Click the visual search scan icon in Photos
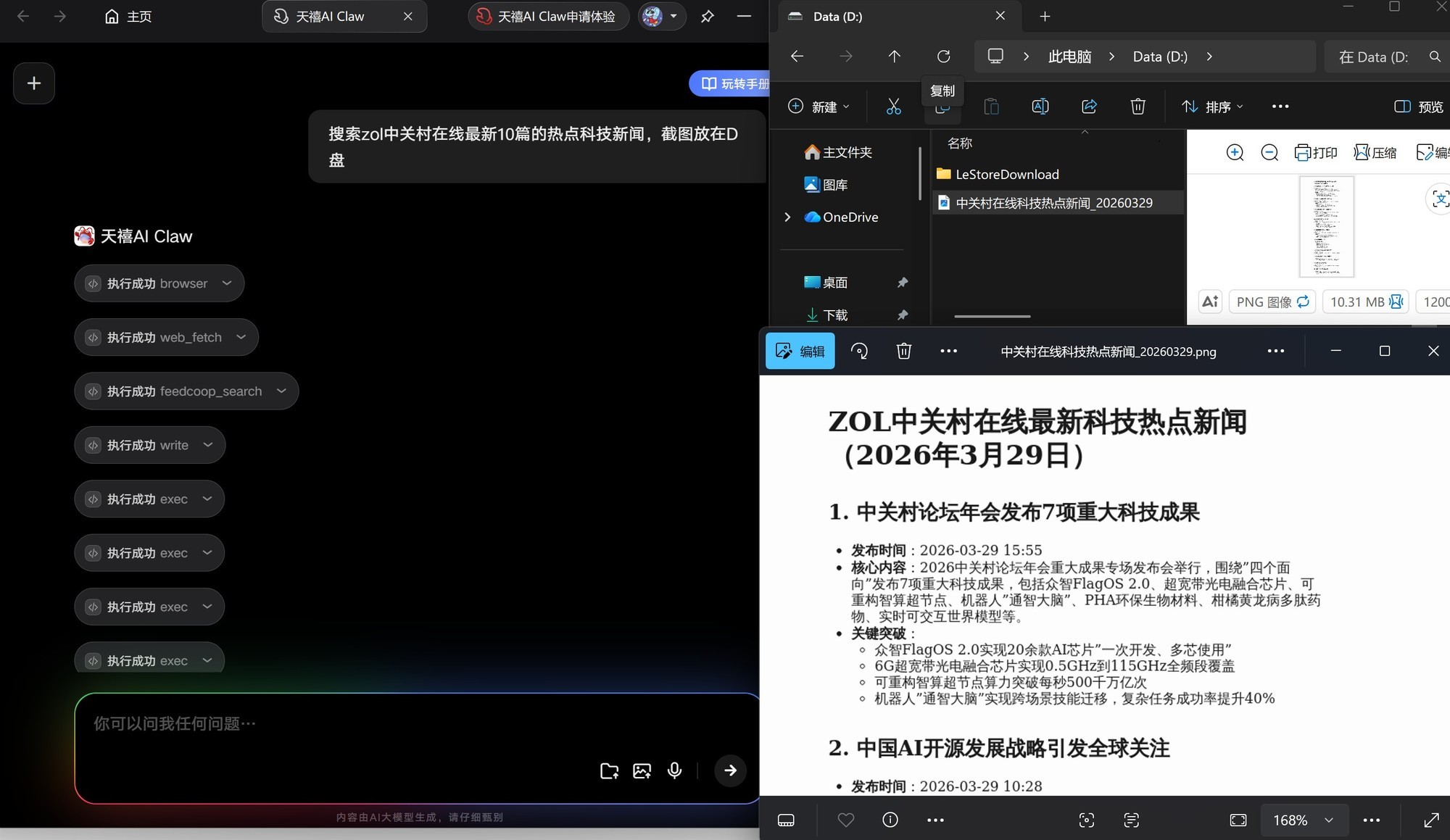Viewport: 1450px width, 840px height. click(x=1086, y=820)
